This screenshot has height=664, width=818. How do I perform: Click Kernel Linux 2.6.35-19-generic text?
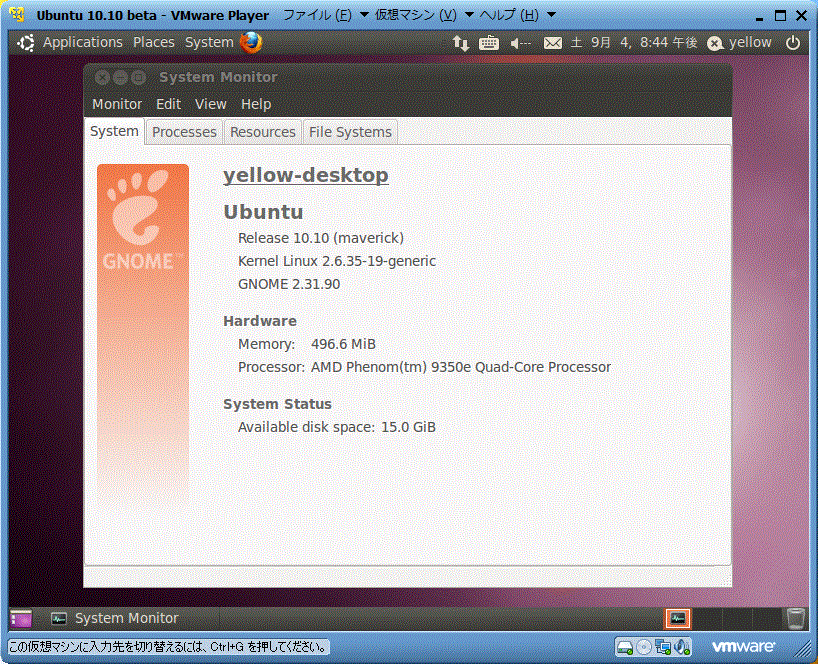[x=337, y=261]
